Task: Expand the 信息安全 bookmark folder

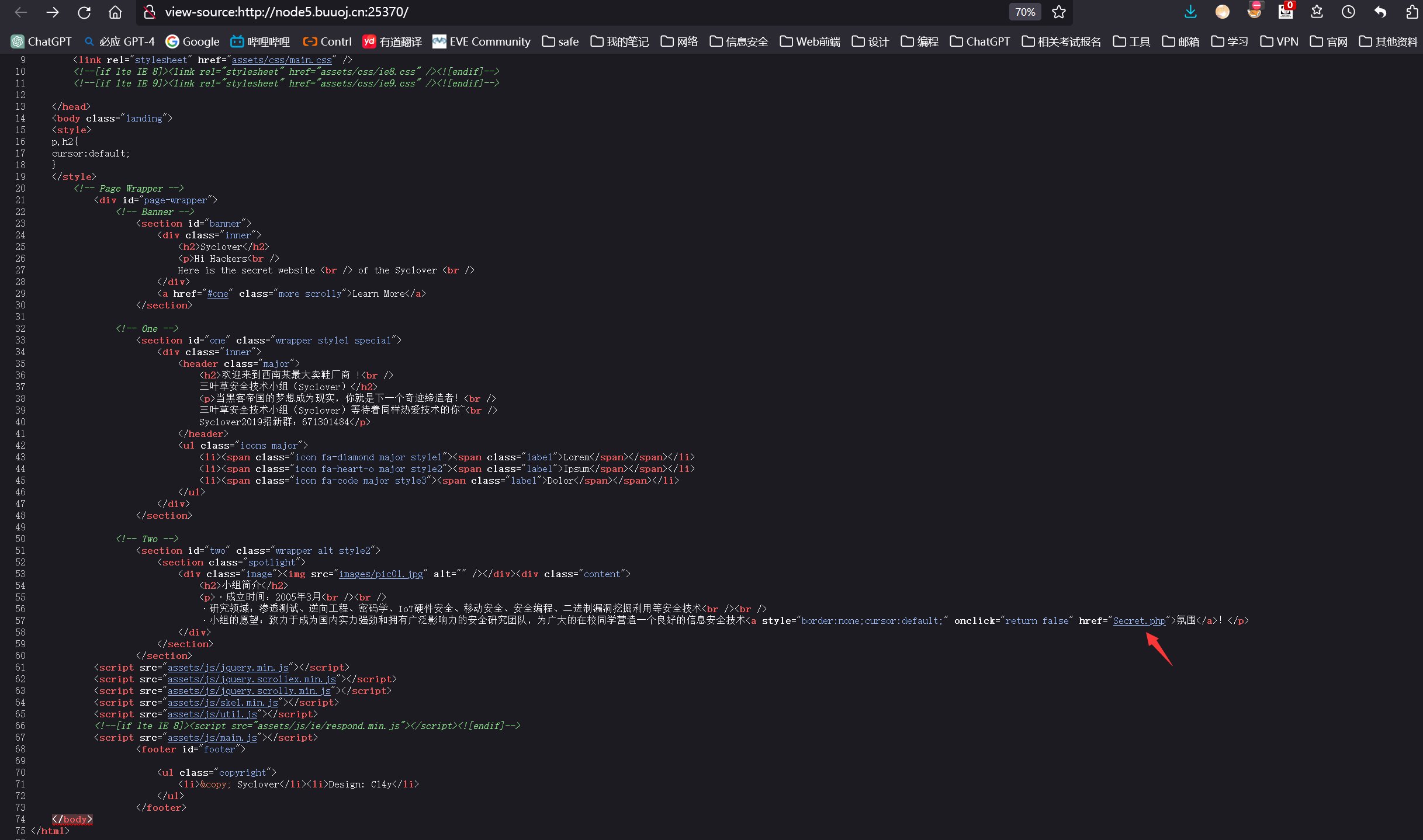Action: coord(739,41)
